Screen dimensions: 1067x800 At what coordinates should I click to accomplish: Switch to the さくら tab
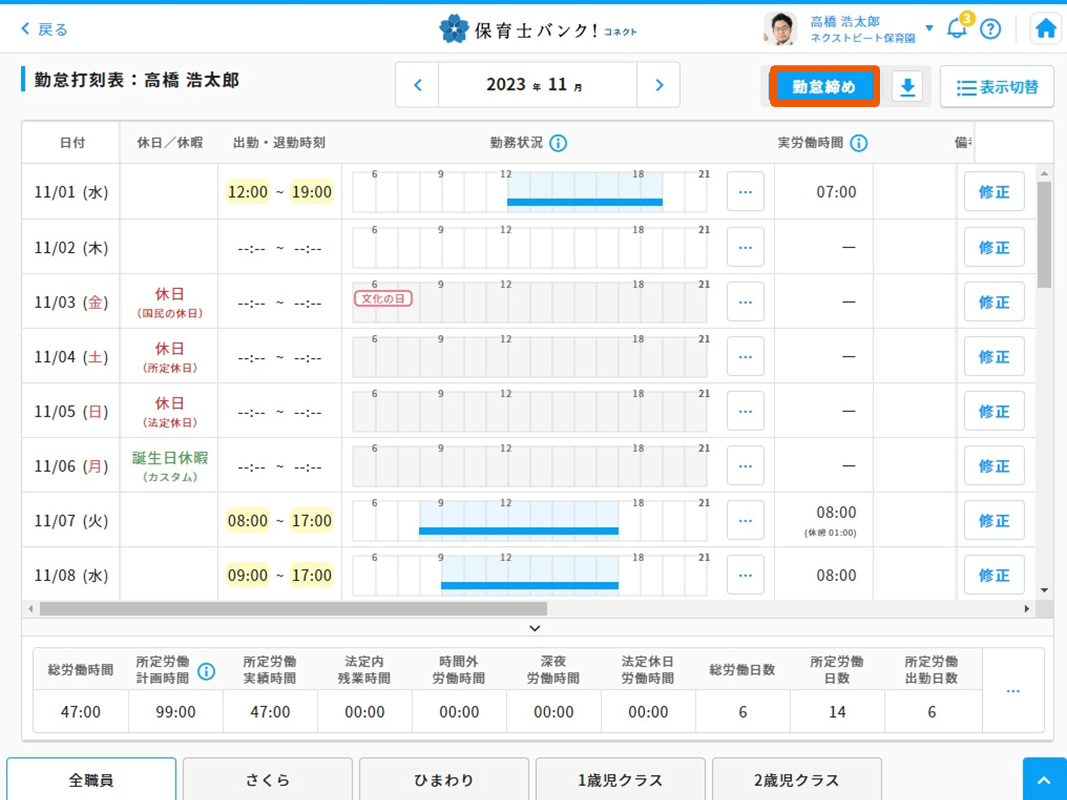point(267,780)
